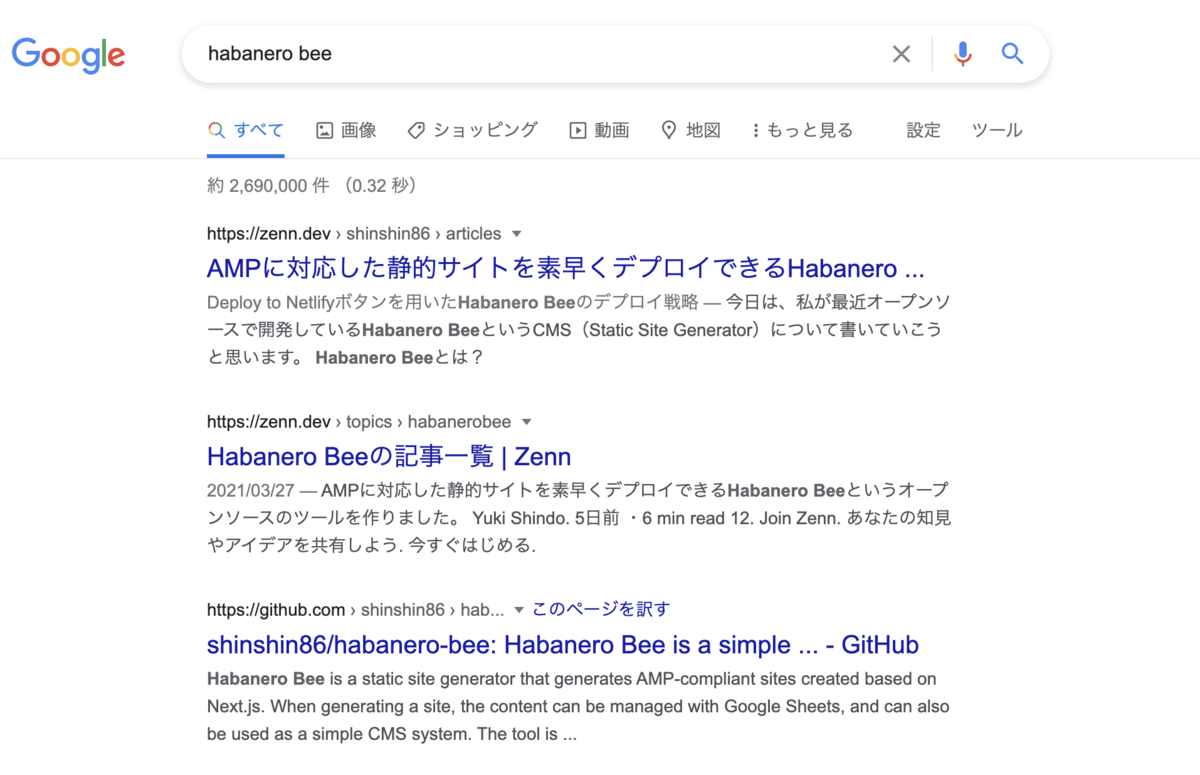Click the magnifying glass search icon
This screenshot has height=775, width=1200.
1012,54
